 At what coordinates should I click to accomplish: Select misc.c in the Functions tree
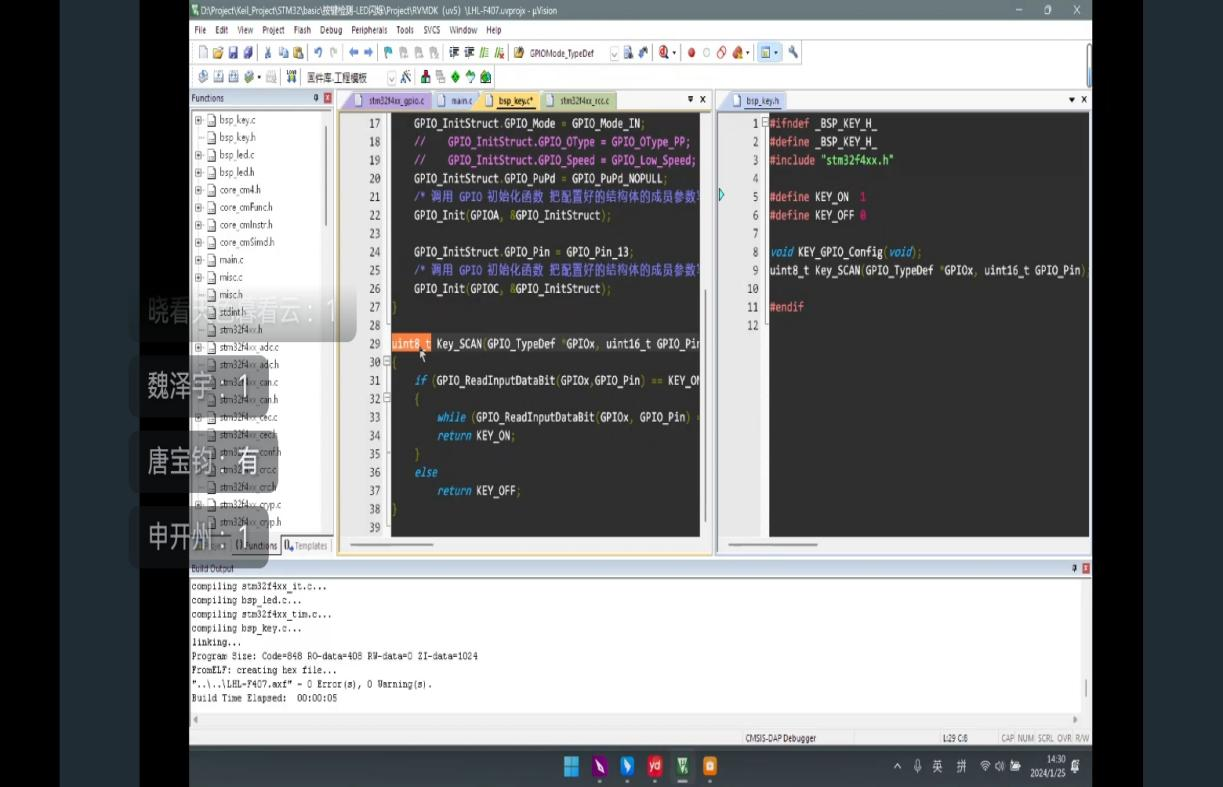point(231,277)
